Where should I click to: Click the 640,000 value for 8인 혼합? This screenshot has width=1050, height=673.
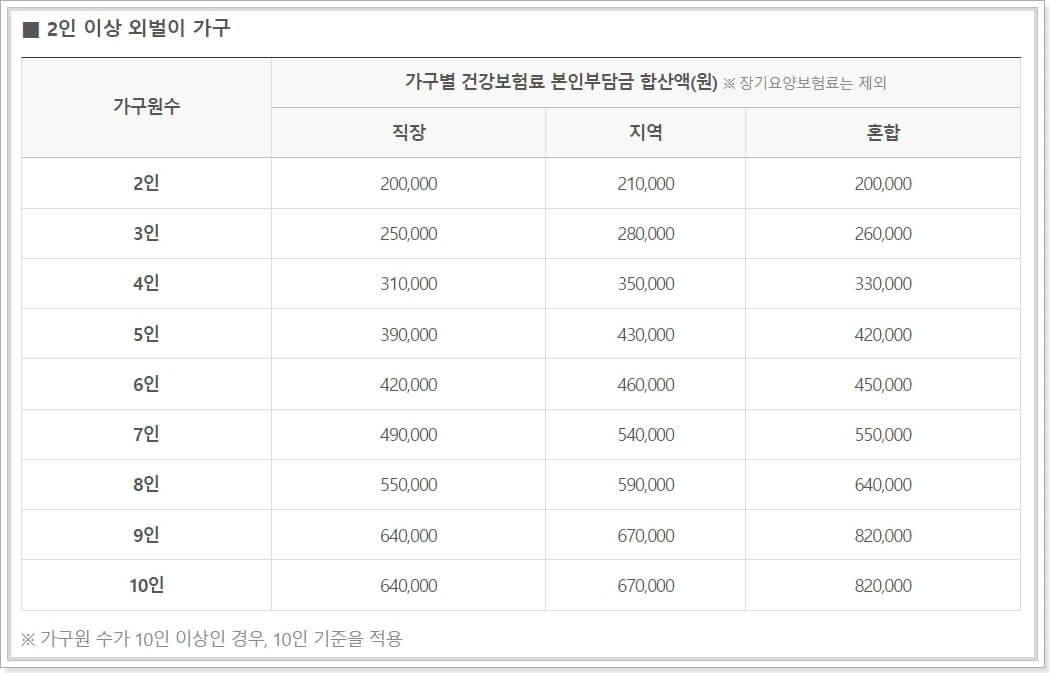pyautogui.click(x=885, y=484)
